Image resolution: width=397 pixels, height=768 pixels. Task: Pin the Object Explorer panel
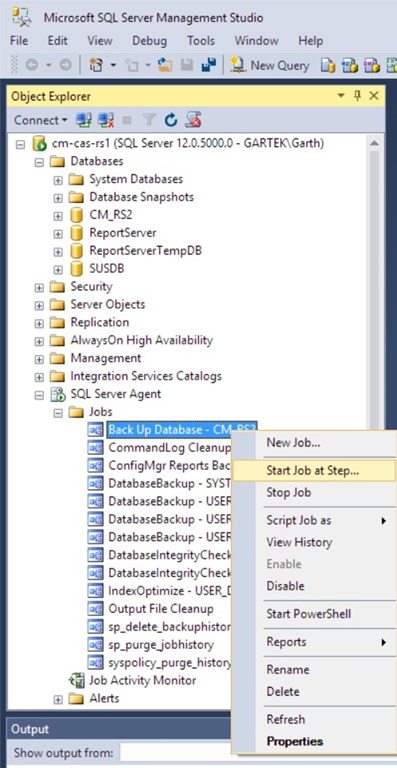tap(357, 96)
